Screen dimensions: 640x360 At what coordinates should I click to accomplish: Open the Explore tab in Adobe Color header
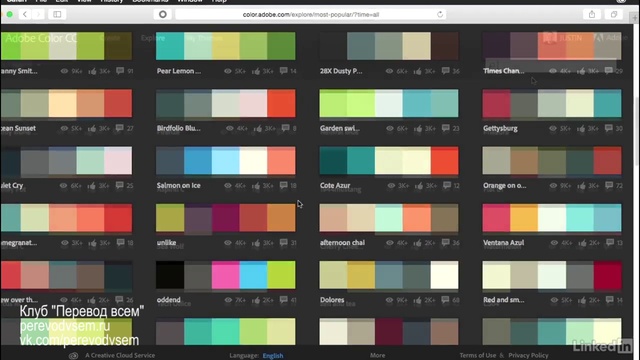click(153, 38)
